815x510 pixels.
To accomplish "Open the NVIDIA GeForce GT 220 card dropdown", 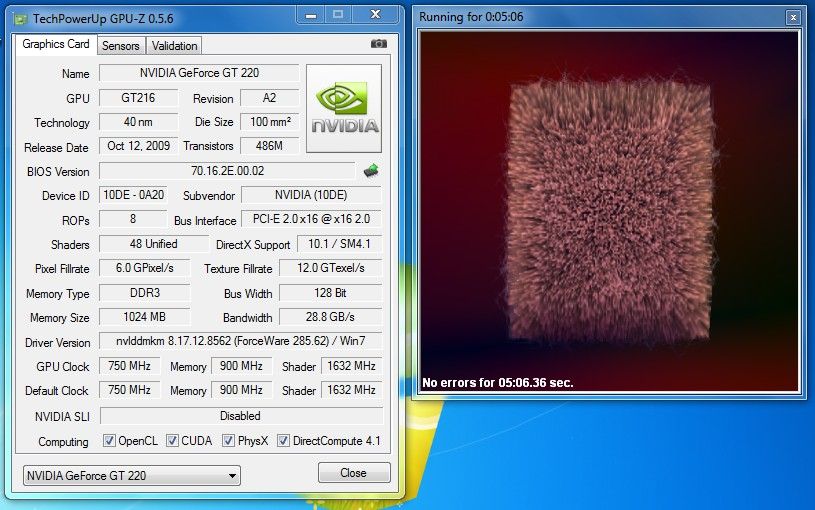I will (132, 475).
